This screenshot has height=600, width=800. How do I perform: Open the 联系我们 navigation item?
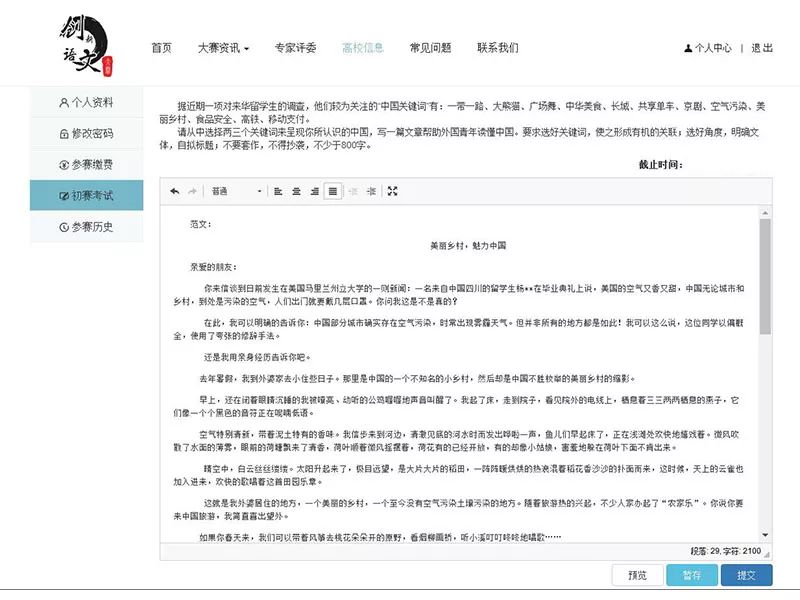tap(498, 48)
